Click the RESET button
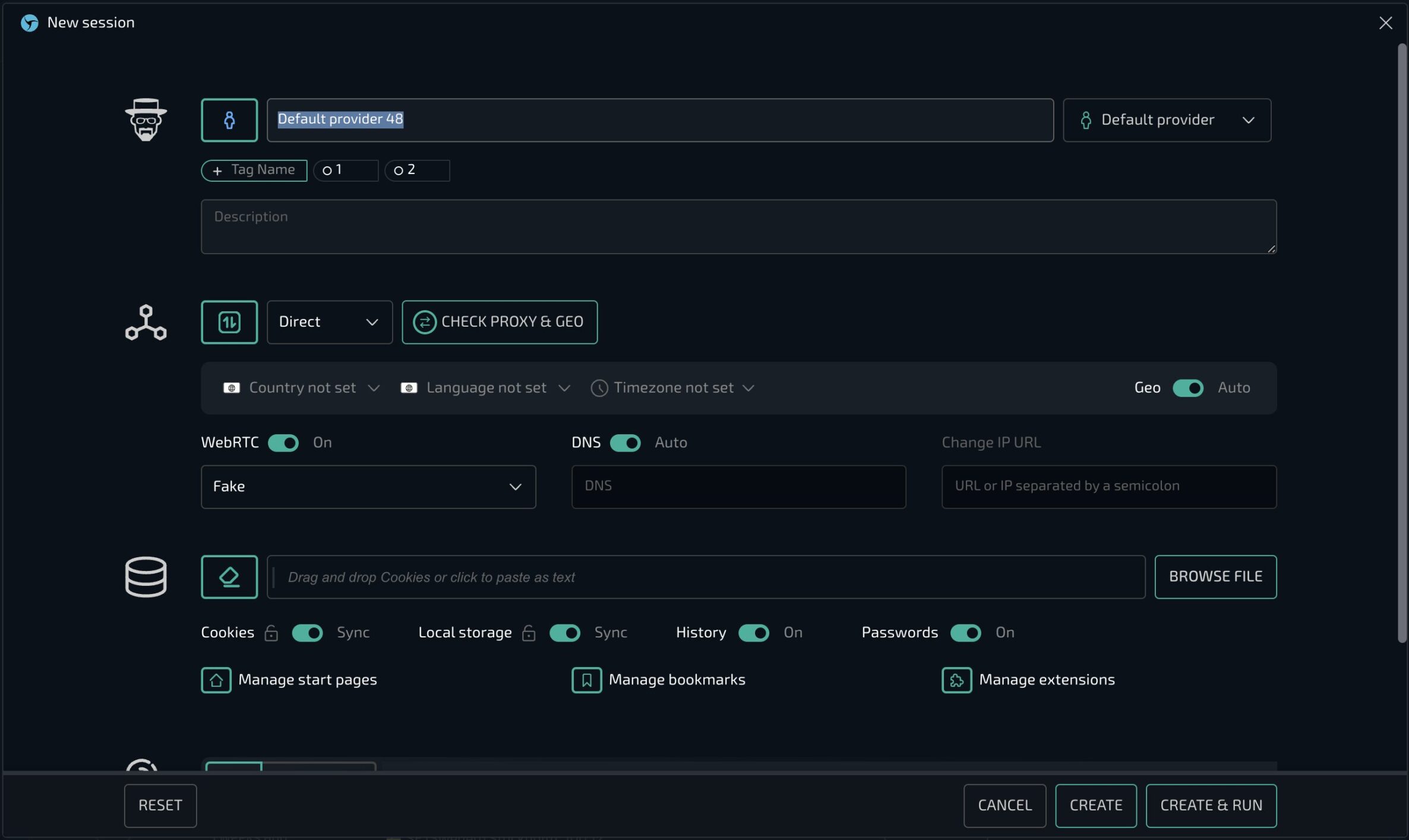Screen dimensions: 1409x840 160,806
